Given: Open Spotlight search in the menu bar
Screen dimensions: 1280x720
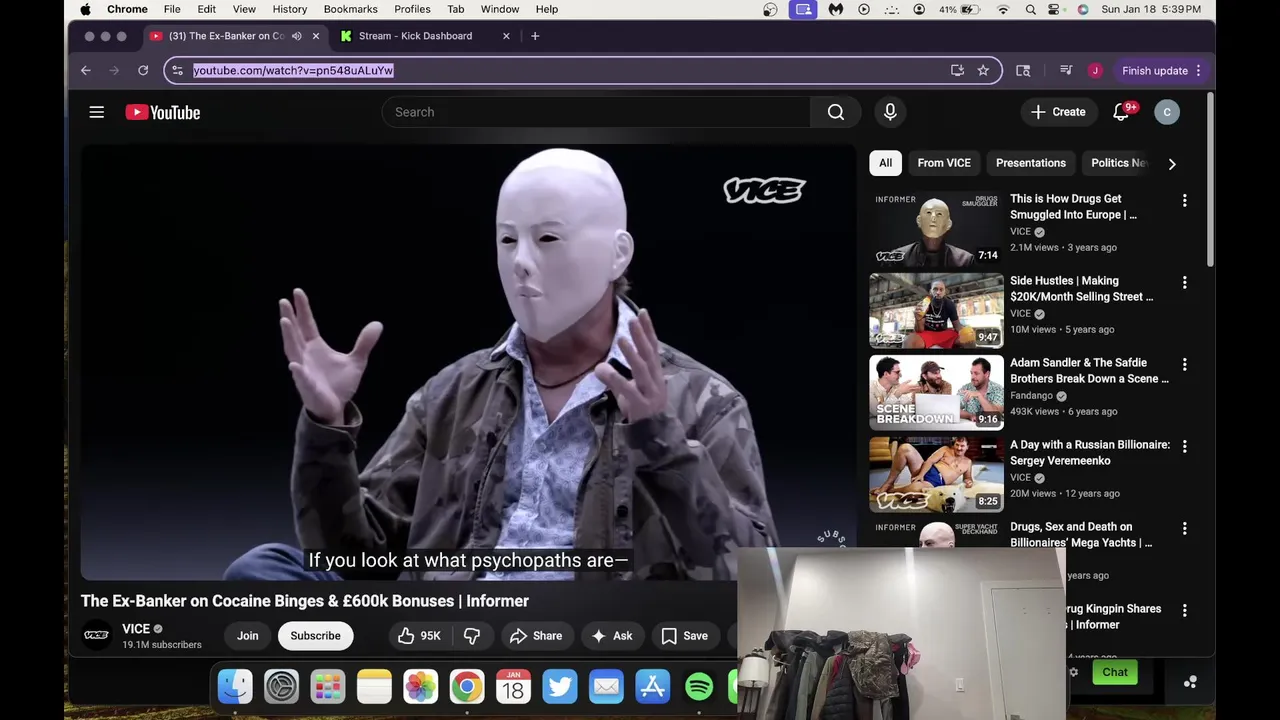Looking at the screenshot, I should [x=1031, y=9].
